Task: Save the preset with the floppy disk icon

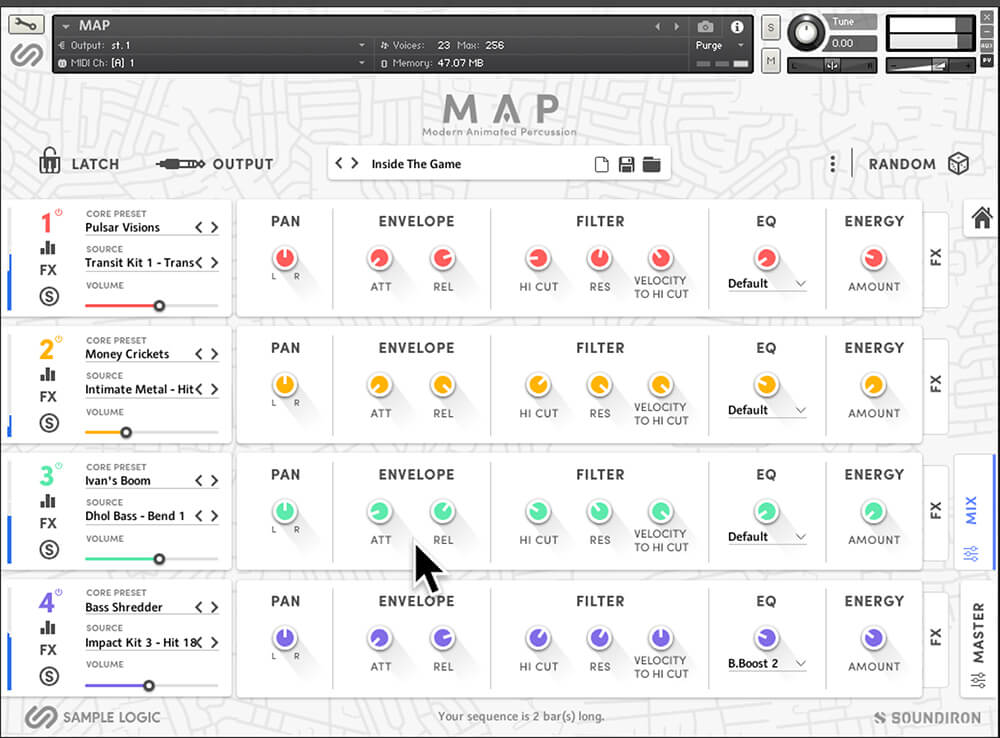Action: (x=627, y=164)
